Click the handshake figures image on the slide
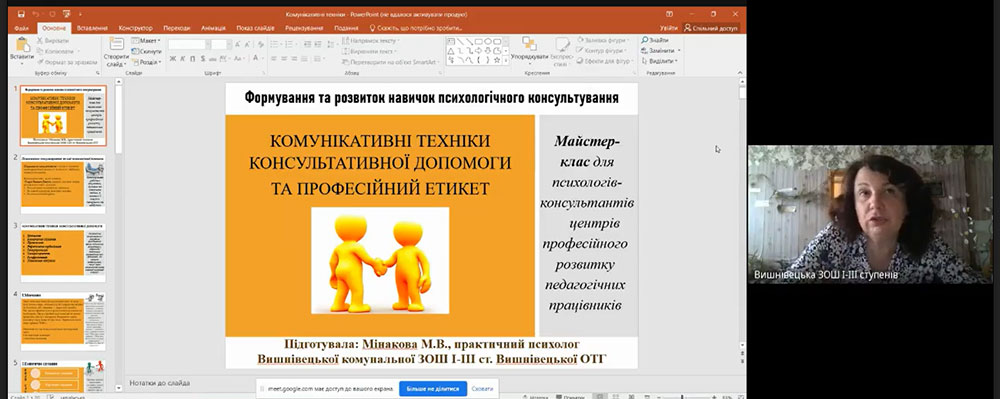The height and width of the screenshot is (399, 1000). click(x=379, y=260)
